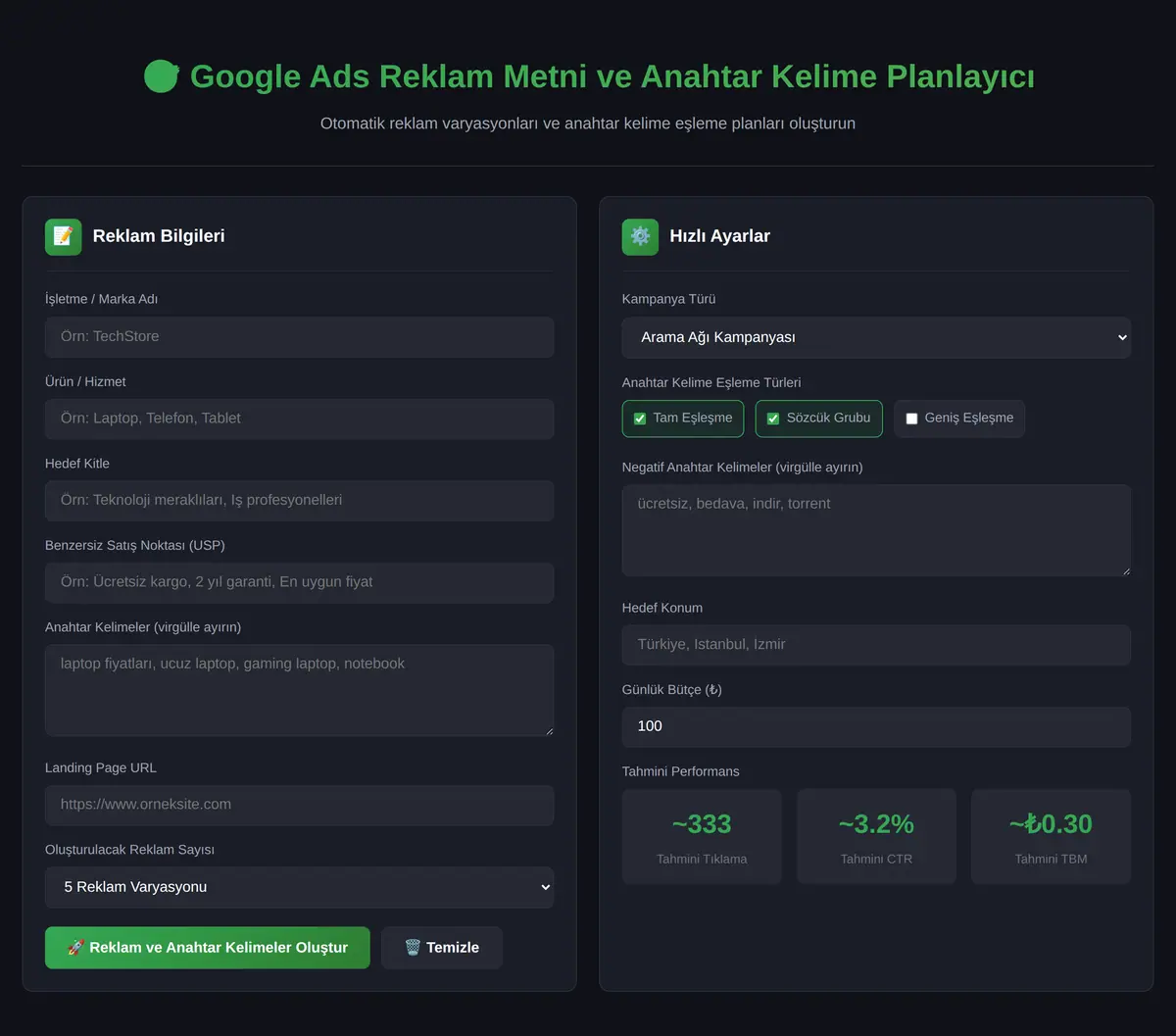
Task: Toggle the Tam Eşleşme checkbox
Action: tap(640, 419)
